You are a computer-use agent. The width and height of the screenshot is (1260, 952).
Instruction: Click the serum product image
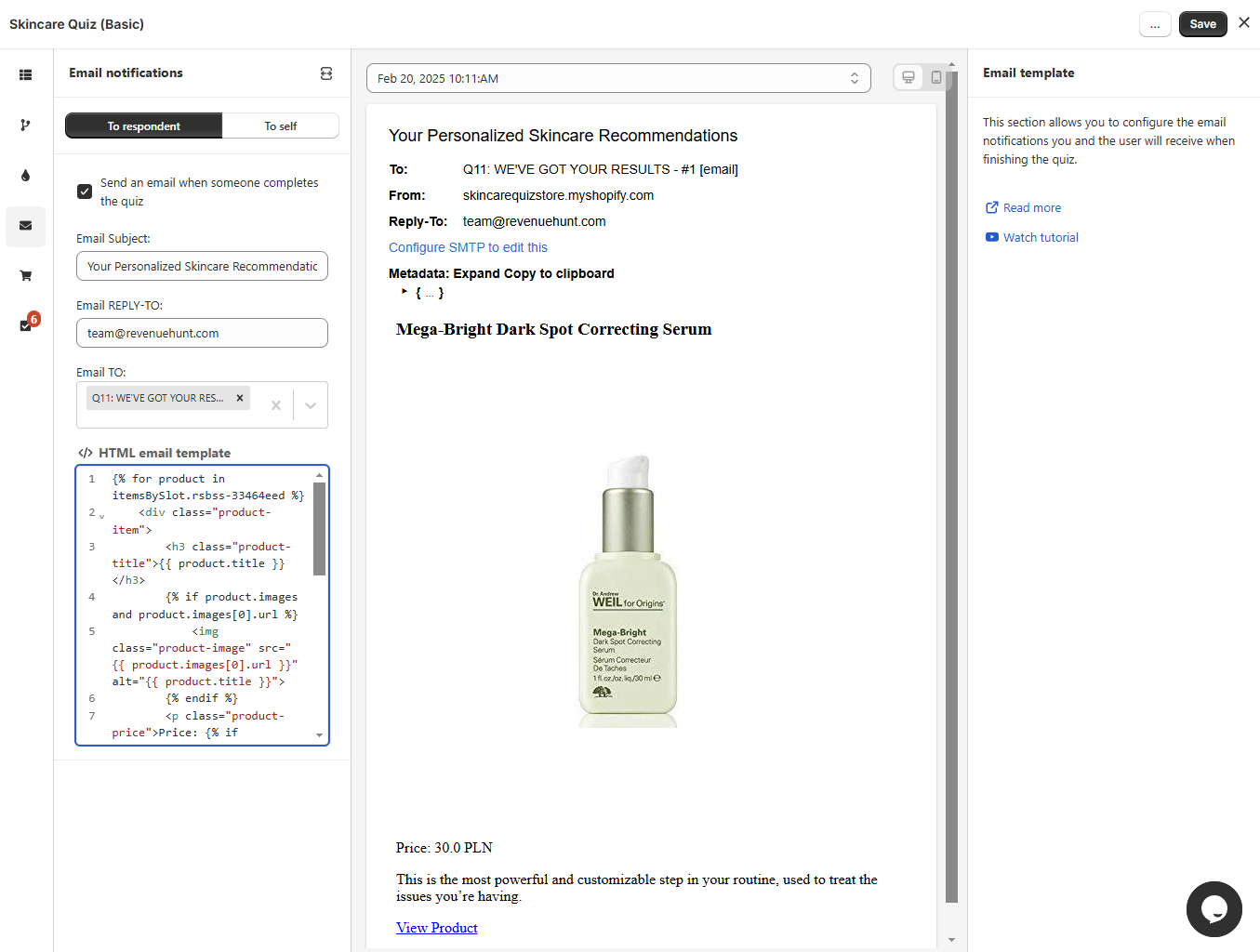[x=628, y=590]
